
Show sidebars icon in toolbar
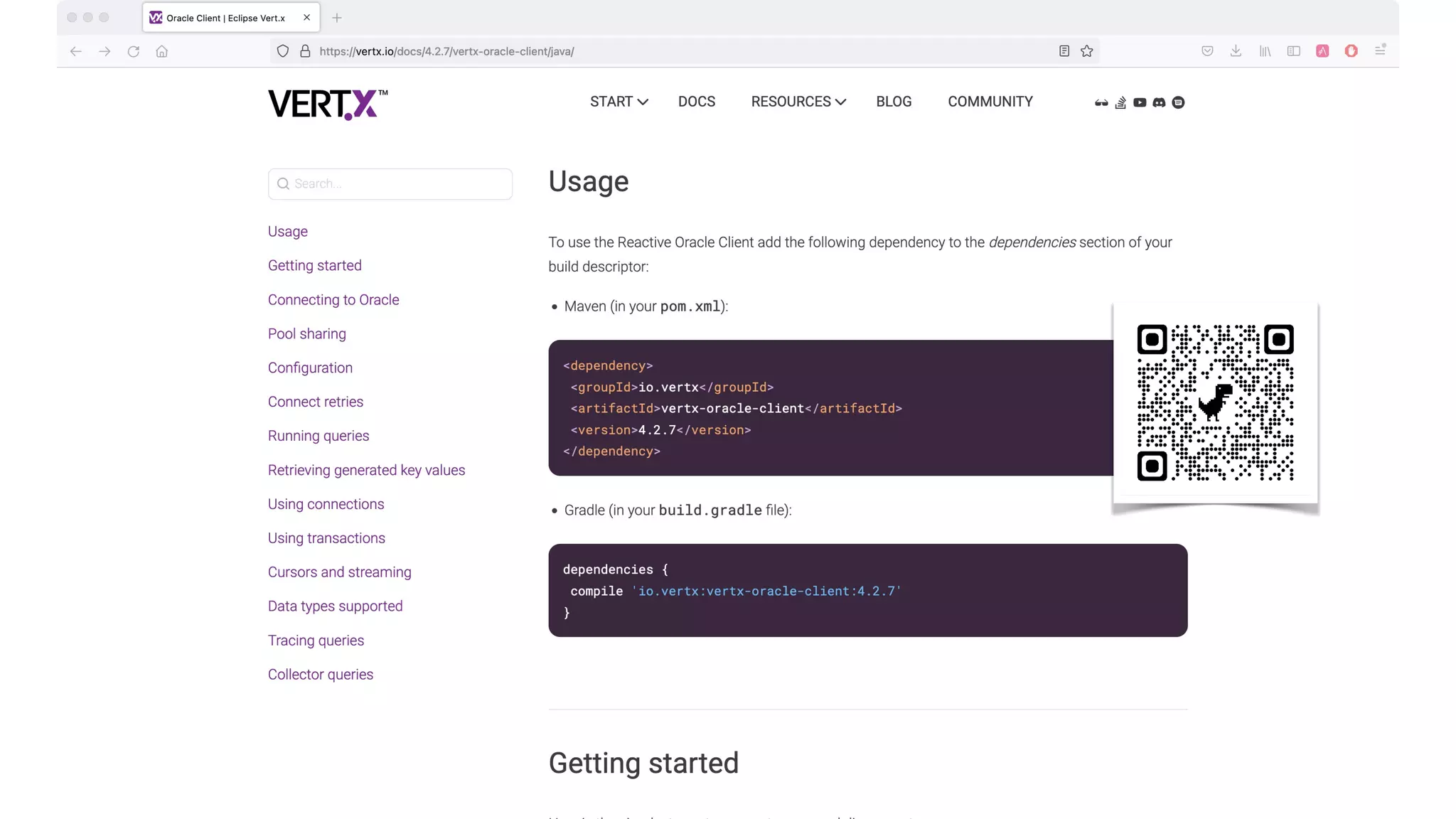(x=1294, y=51)
